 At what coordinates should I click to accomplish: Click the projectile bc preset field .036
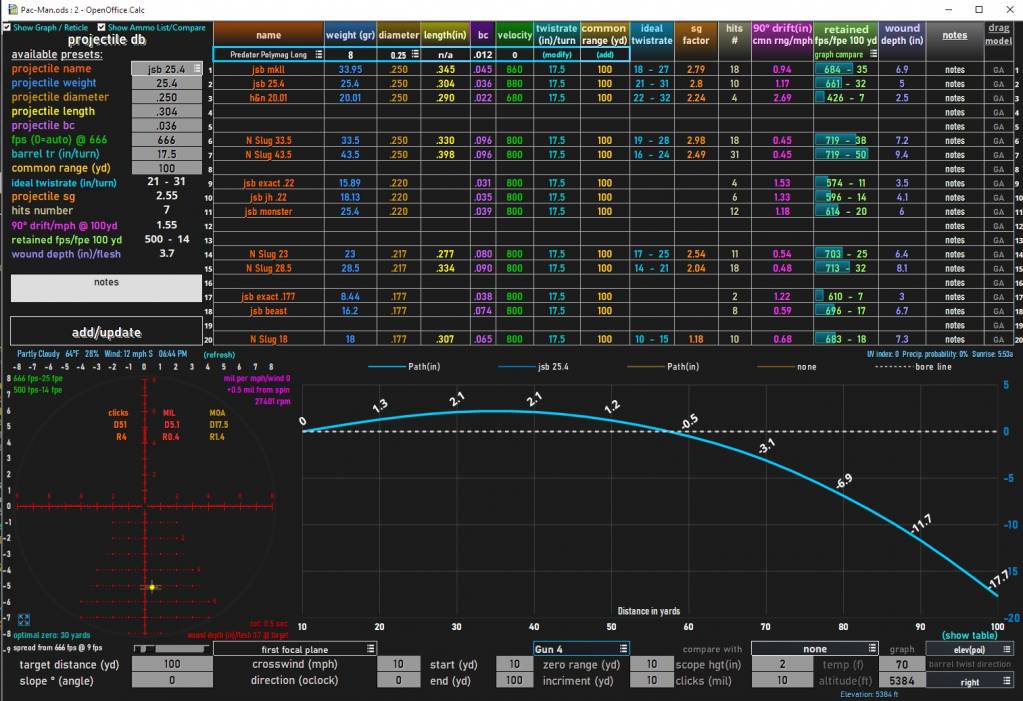[x=167, y=125]
